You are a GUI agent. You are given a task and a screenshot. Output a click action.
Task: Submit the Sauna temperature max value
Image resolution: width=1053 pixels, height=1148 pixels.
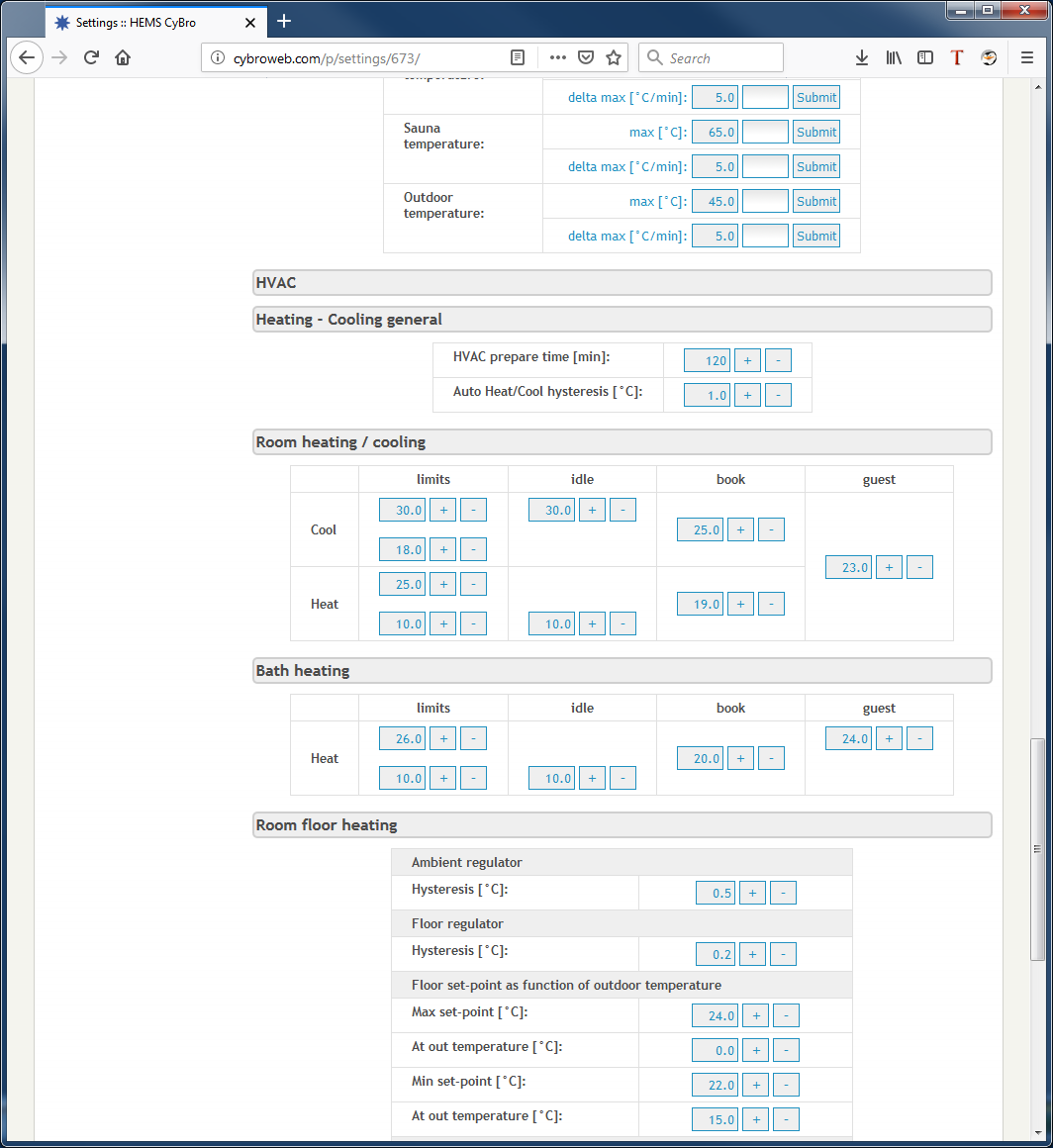(815, 132)
